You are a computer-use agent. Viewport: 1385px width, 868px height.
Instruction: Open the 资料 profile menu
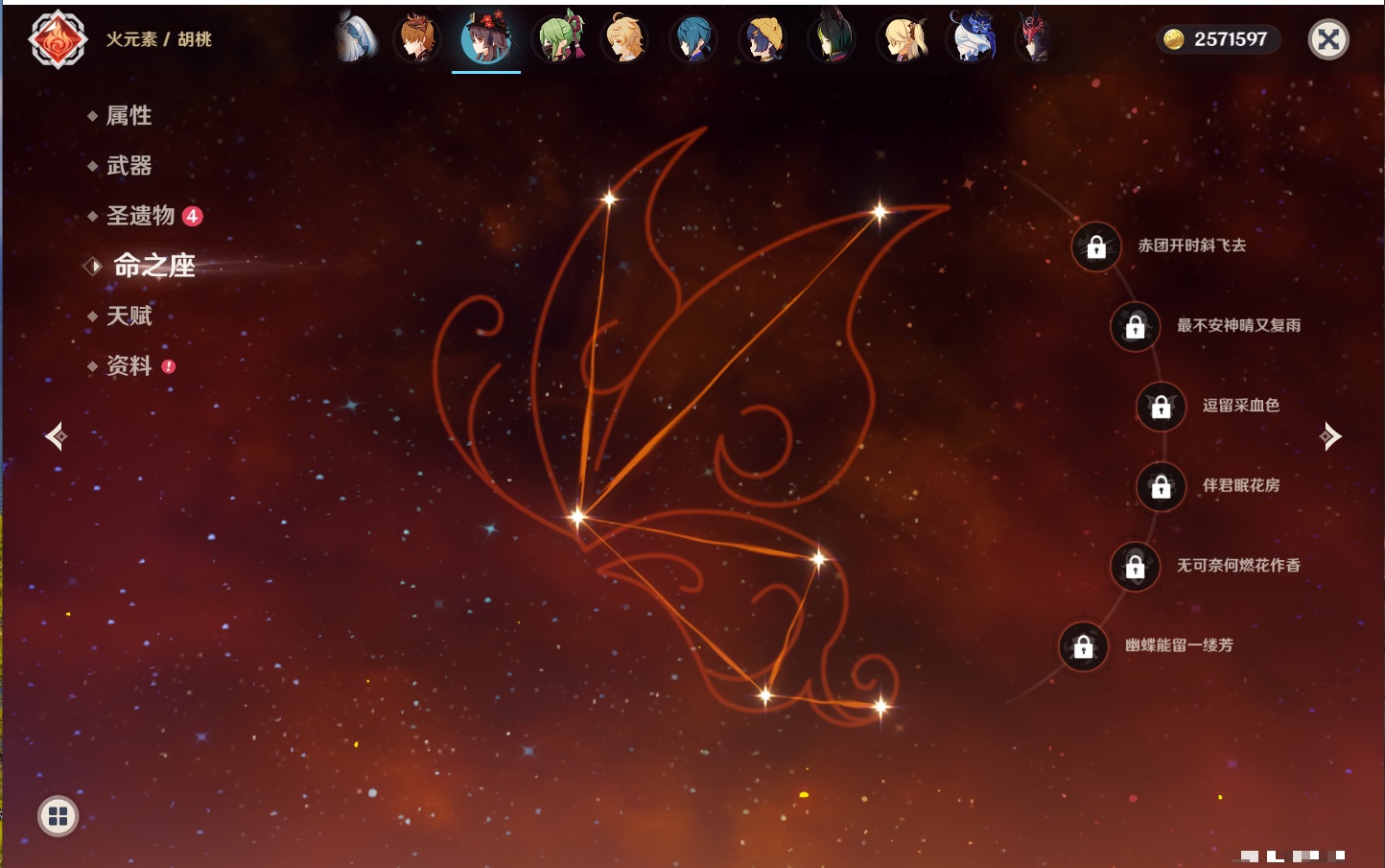point(130,365)
